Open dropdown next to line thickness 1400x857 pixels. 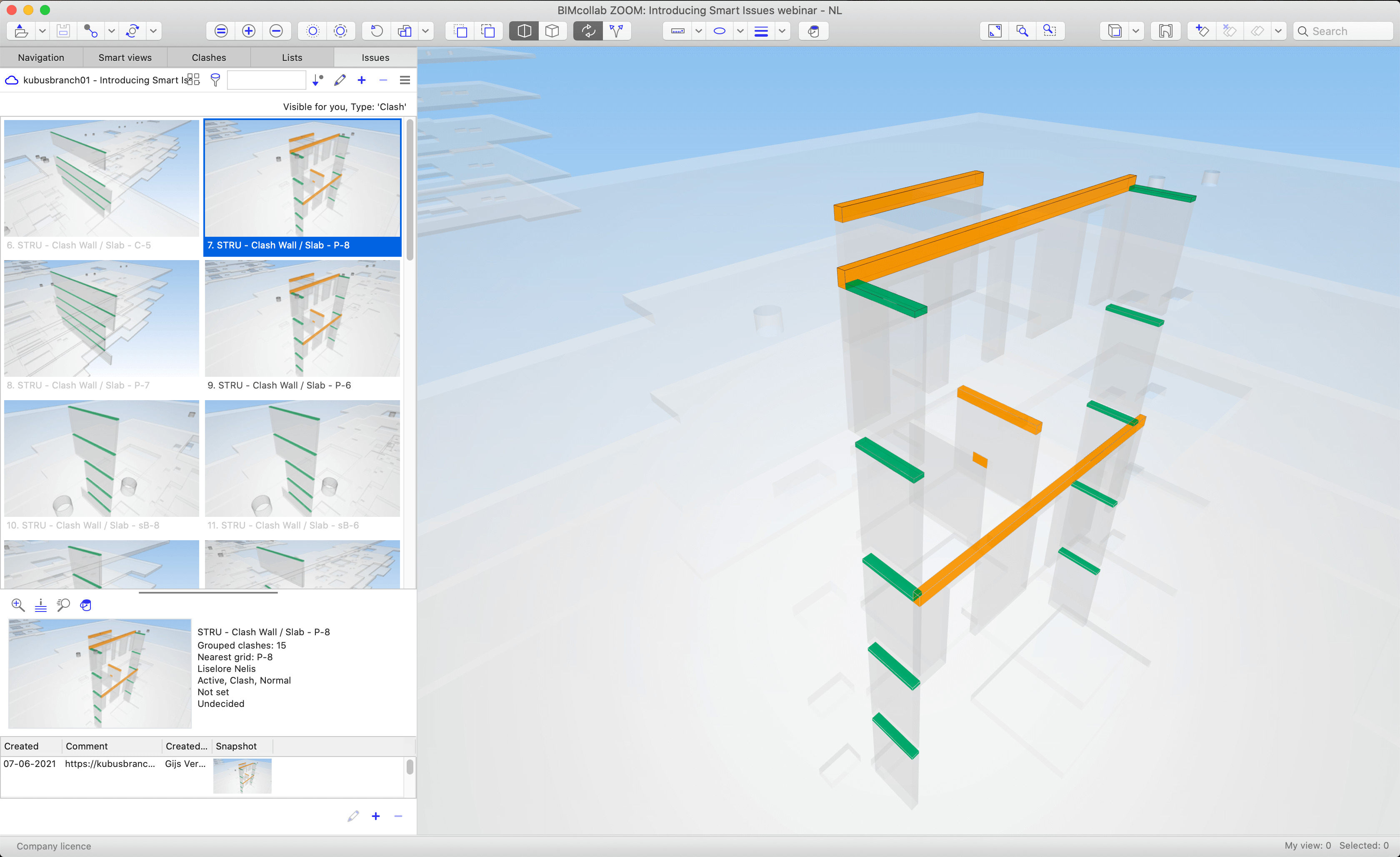click(x=782, y=31)
